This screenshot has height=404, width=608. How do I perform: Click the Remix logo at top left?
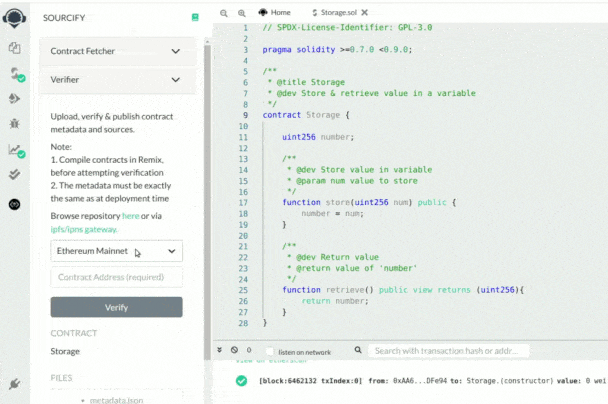(14, 17)
